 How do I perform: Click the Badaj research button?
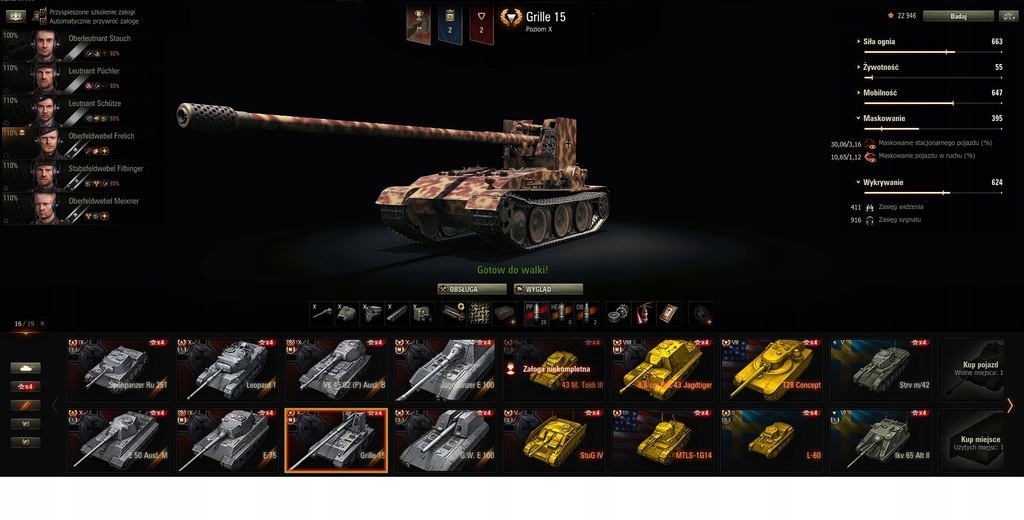coord(958,16)
